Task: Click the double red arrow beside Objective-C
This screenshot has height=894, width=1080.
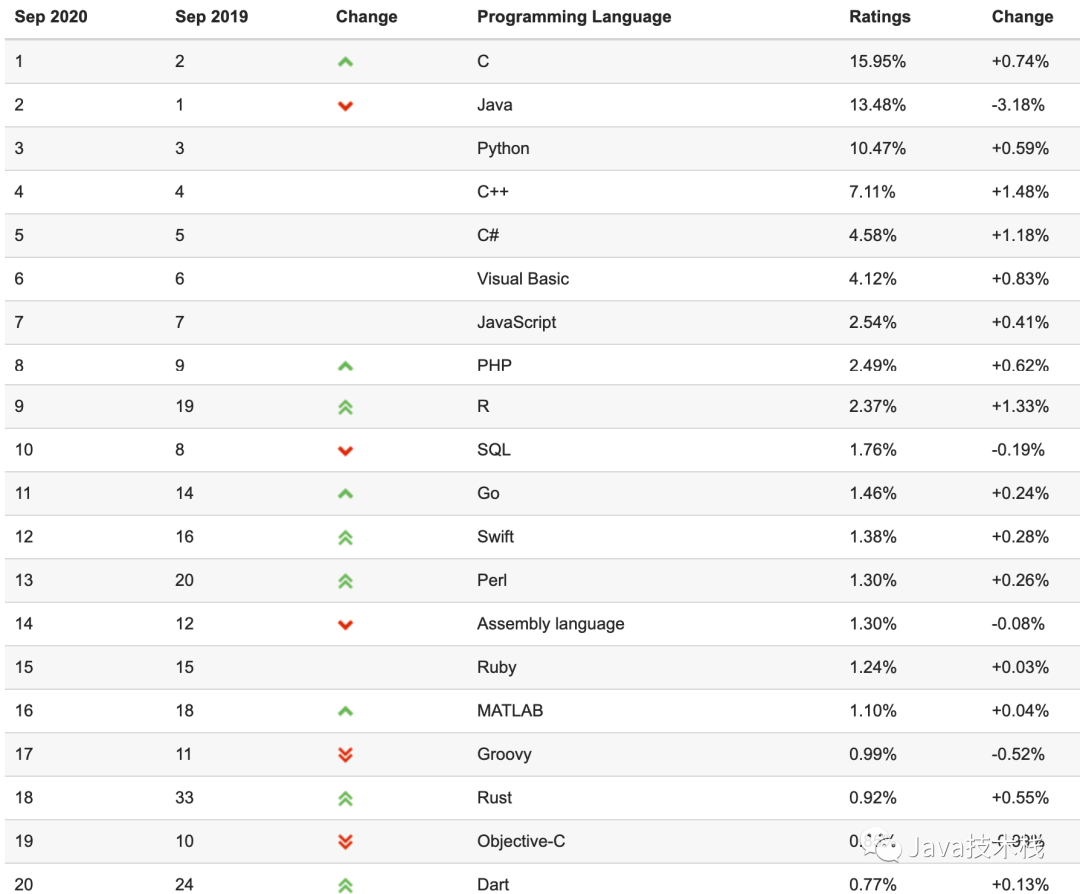Action: point(345,841)
